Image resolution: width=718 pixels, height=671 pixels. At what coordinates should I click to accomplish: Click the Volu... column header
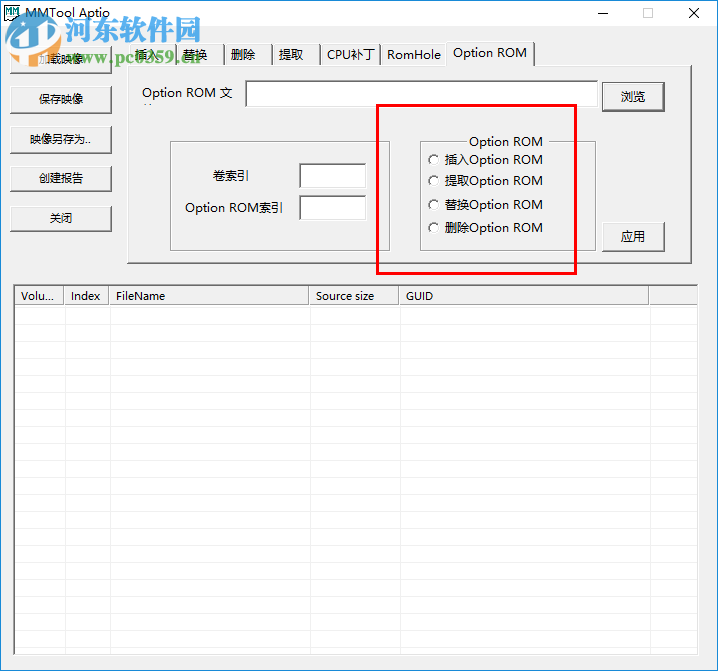40,296
